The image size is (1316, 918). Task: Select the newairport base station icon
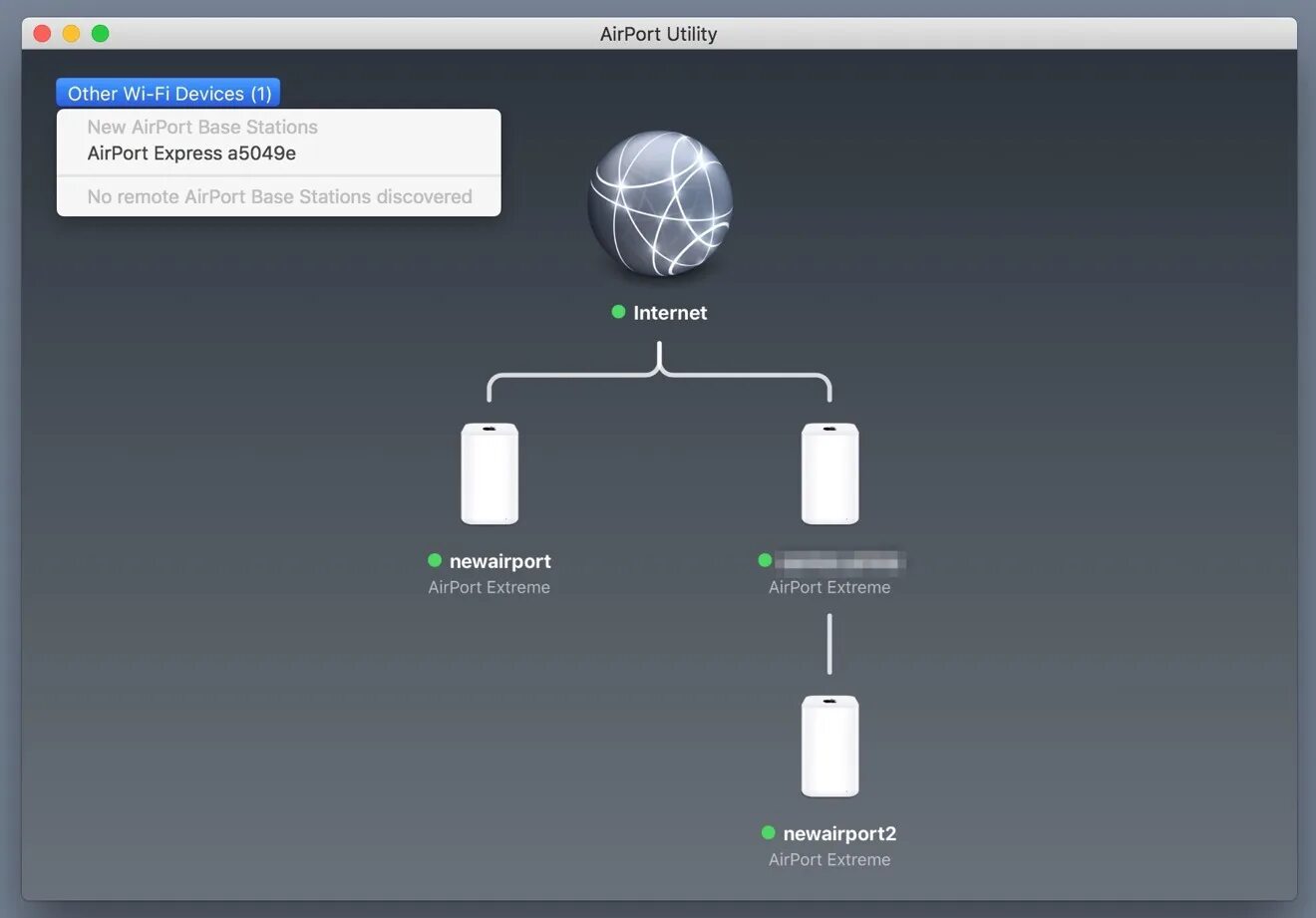tap(490, 473)
